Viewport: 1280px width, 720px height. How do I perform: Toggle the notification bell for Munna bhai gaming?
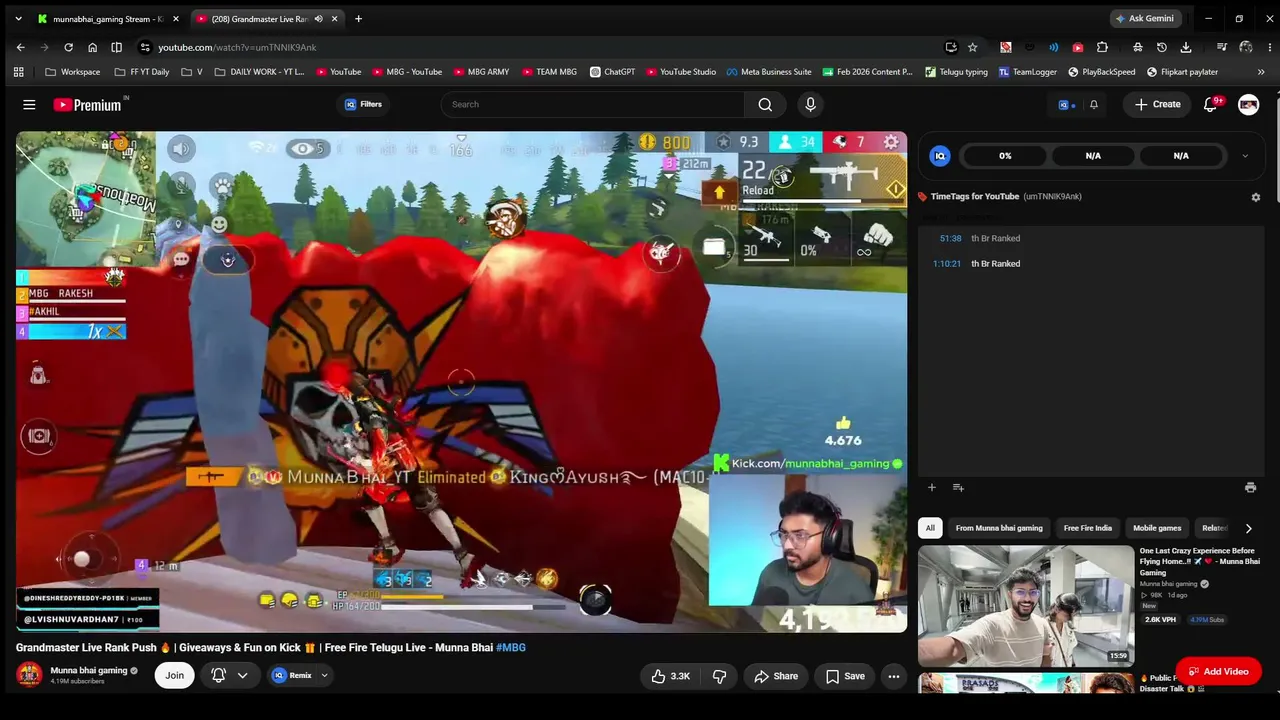pos(218,676)
